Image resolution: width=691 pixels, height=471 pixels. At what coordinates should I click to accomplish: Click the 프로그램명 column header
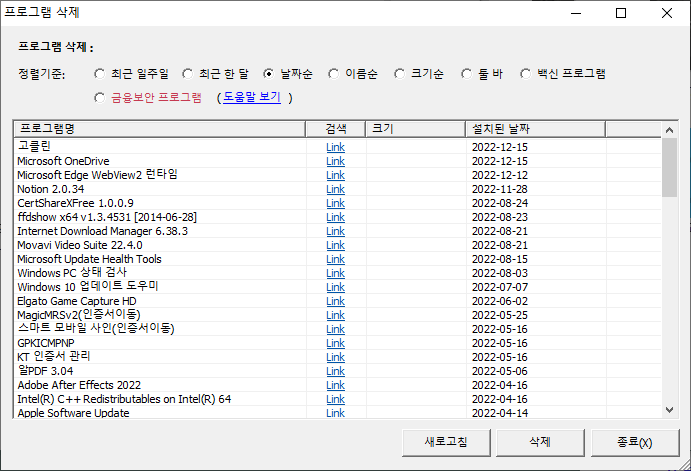click(x=160, y=129)
